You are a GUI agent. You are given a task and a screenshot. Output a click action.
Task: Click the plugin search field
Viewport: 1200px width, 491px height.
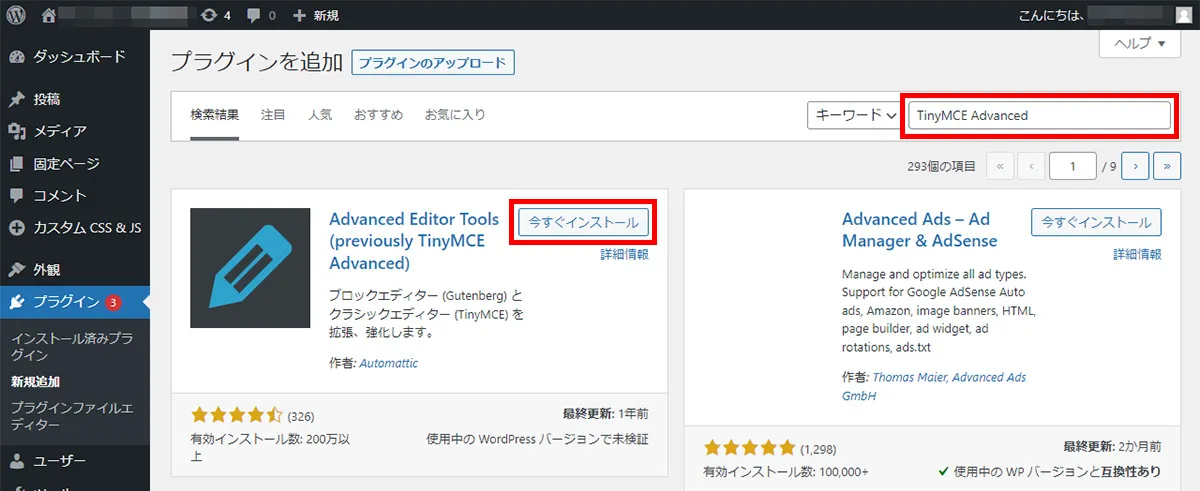[1039, 115]
